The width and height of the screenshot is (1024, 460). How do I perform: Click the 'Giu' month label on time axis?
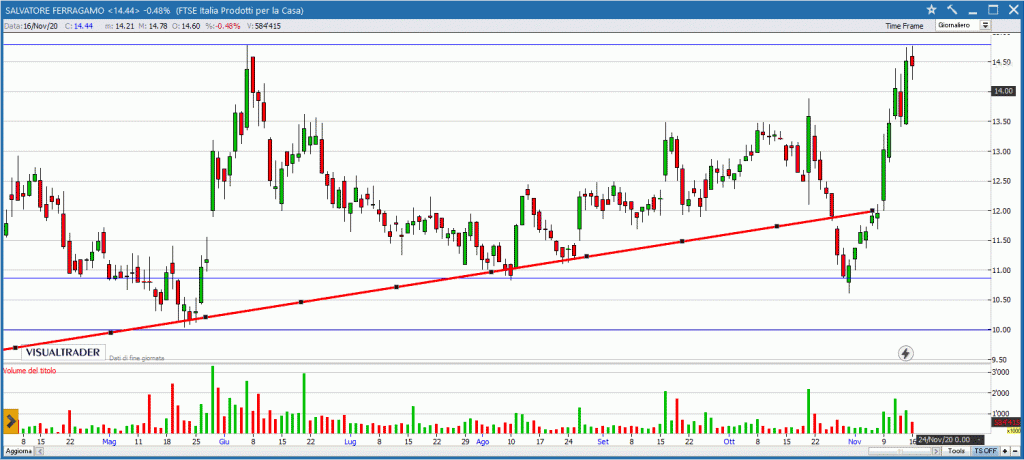tap(223, 442)
